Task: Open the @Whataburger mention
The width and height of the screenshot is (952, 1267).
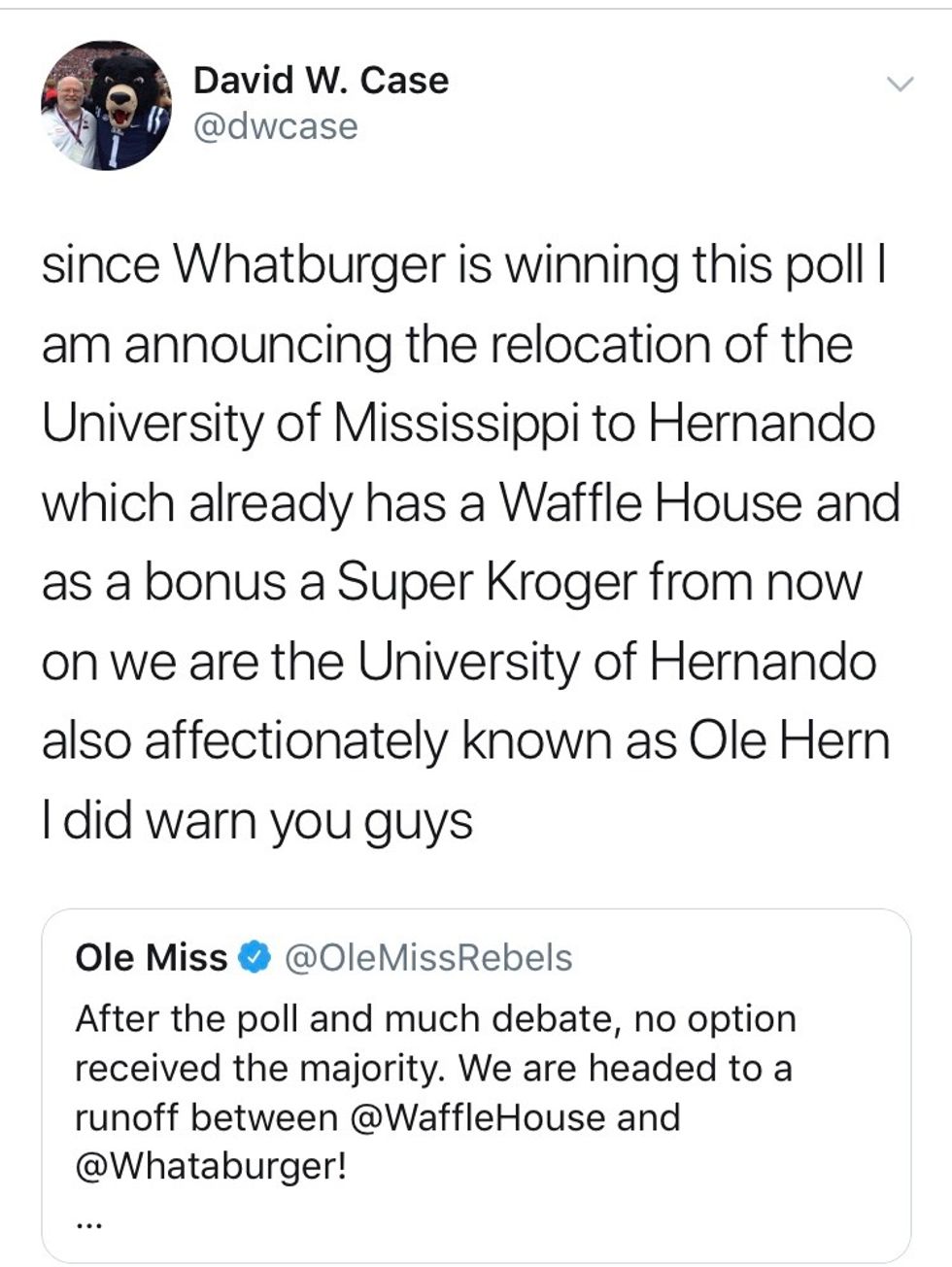Action: [x=210, y=1166]
